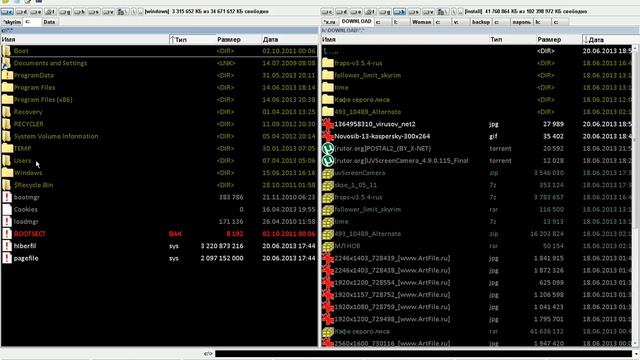This screenshot has height=360, width=640.
Task: Sort right panel by Имя column
Action: click(405, 40)
